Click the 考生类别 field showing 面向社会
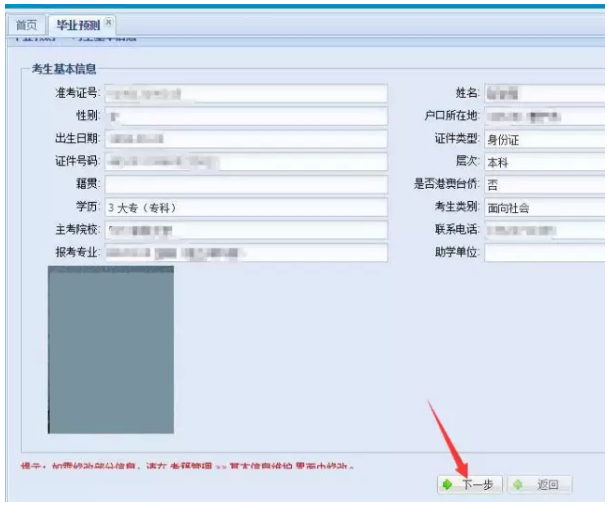Image resolution: width=614 pixels, height=509 pixels. click(545, 207)
